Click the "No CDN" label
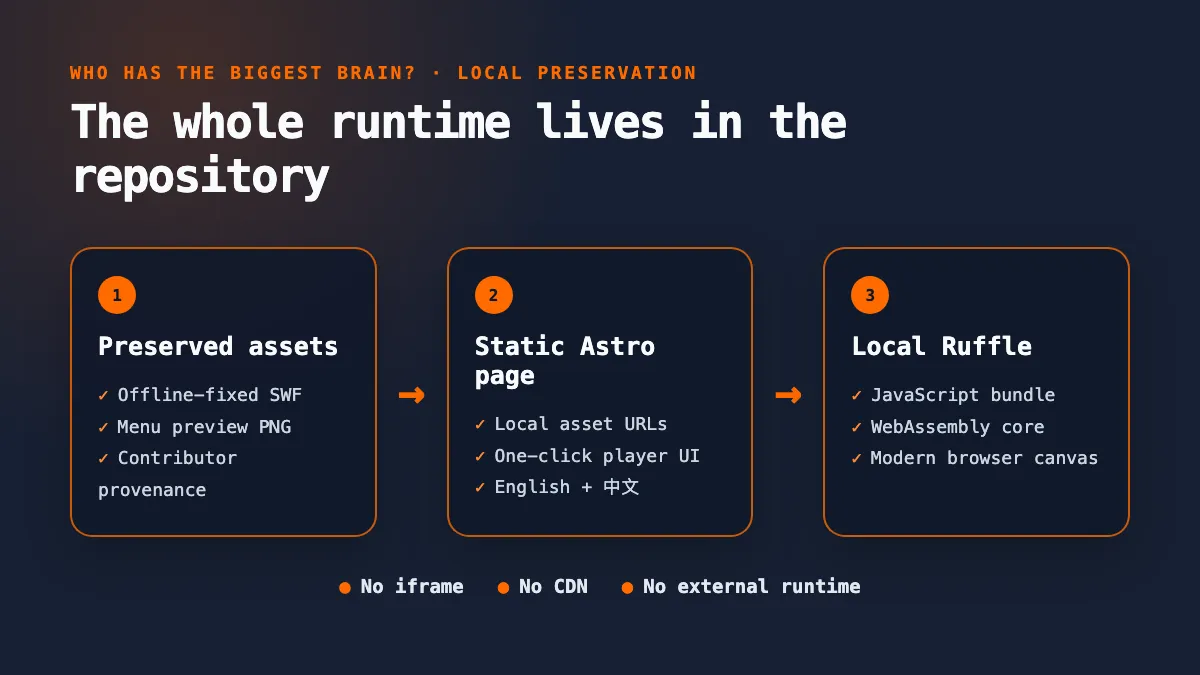 click(553, 587)
